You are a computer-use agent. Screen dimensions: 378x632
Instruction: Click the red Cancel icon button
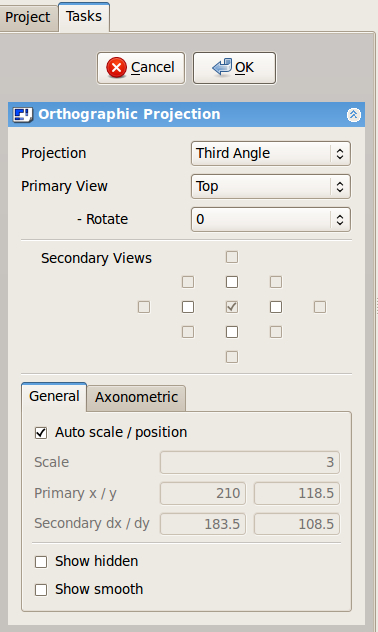(x=141, y=68)
